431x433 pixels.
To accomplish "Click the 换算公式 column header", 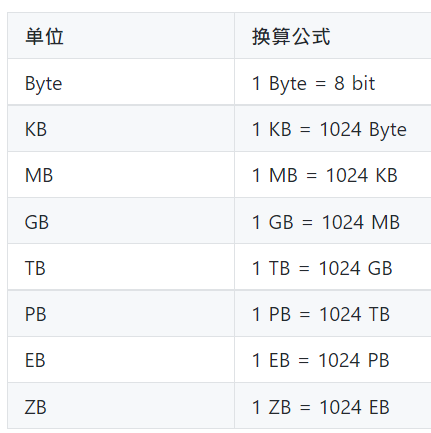I will click(291, 36).
